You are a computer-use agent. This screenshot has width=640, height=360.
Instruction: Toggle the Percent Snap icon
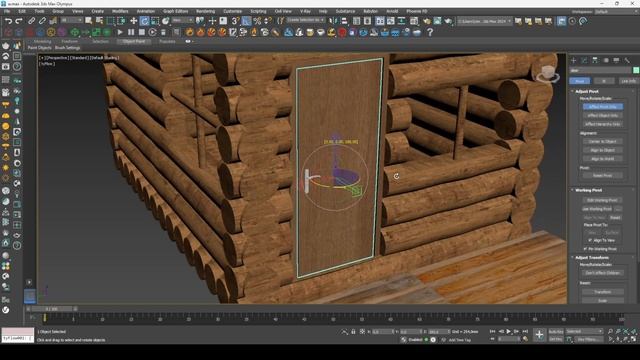[x=257, y=20]
